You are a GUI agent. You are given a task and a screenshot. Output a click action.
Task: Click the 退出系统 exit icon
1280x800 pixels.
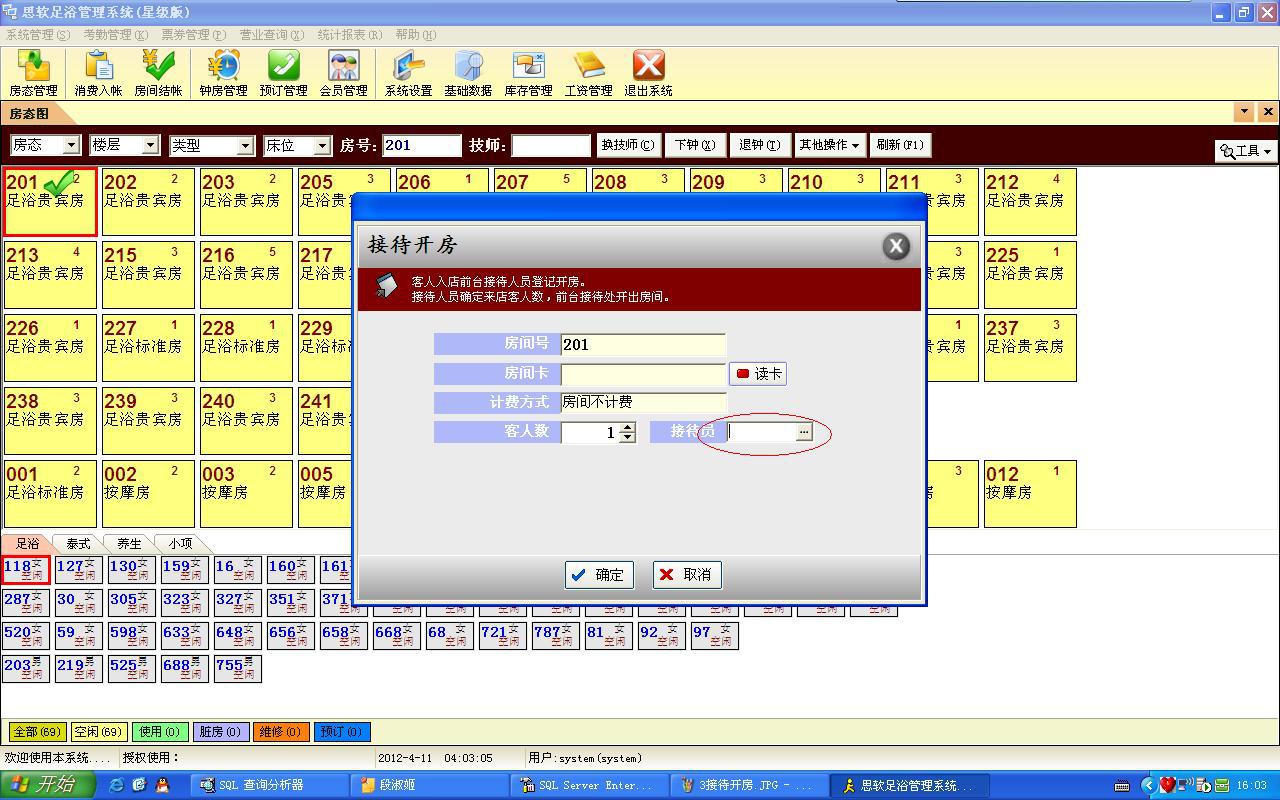click(648, 73)
